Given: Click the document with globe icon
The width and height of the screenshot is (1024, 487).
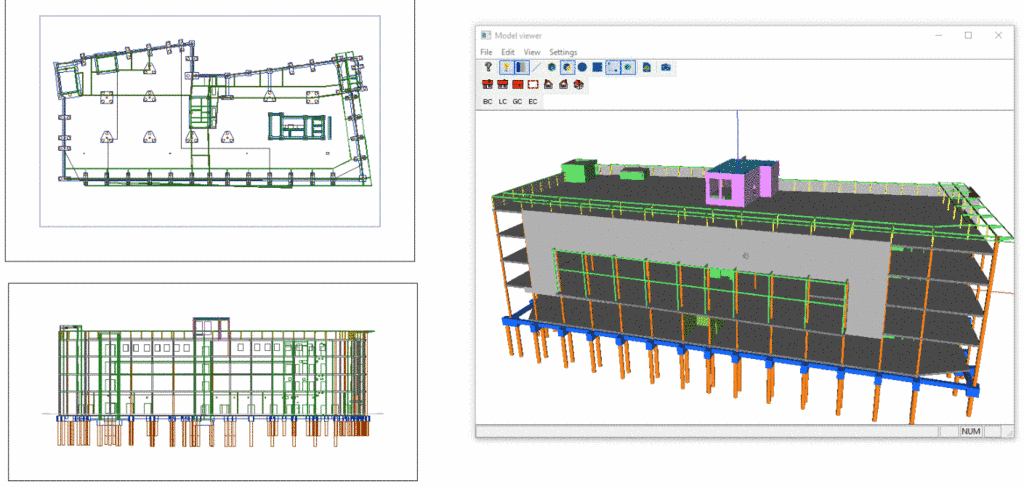Looking at the screenshot, I should 647,67.
